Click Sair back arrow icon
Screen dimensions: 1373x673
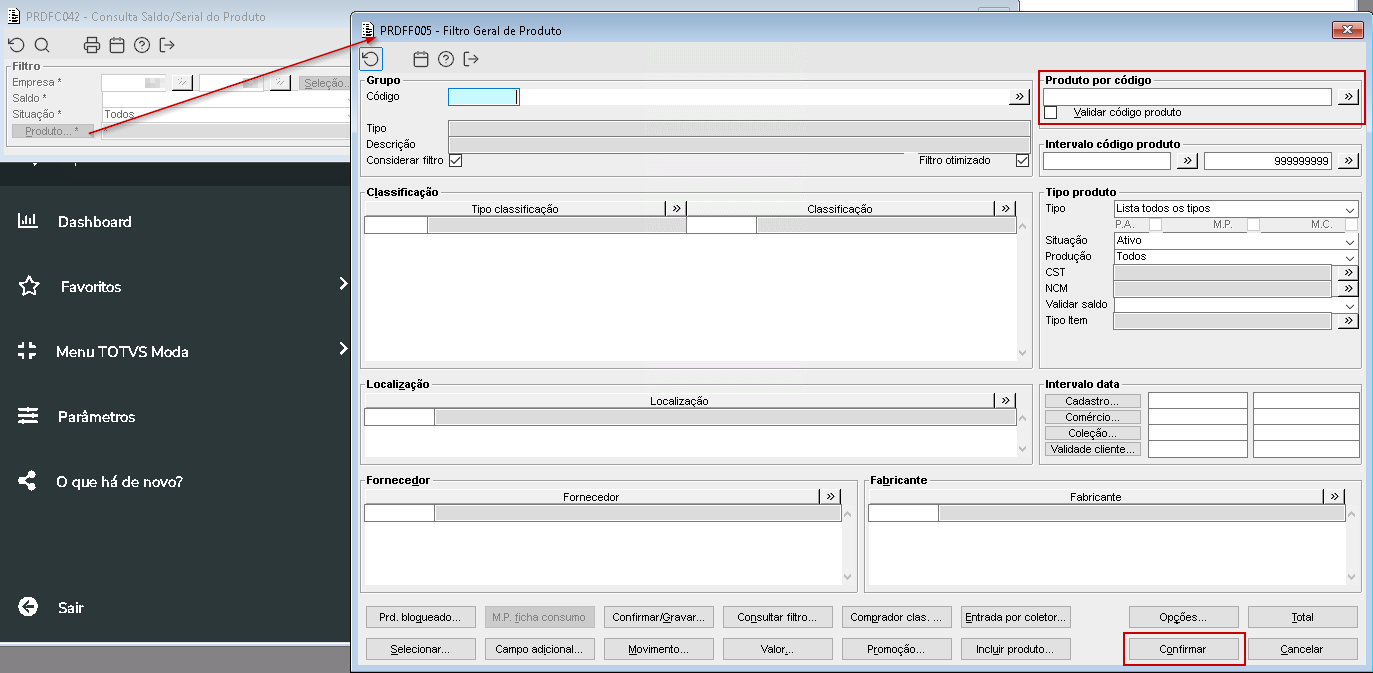pyautogui.click(x=28, y=607)
